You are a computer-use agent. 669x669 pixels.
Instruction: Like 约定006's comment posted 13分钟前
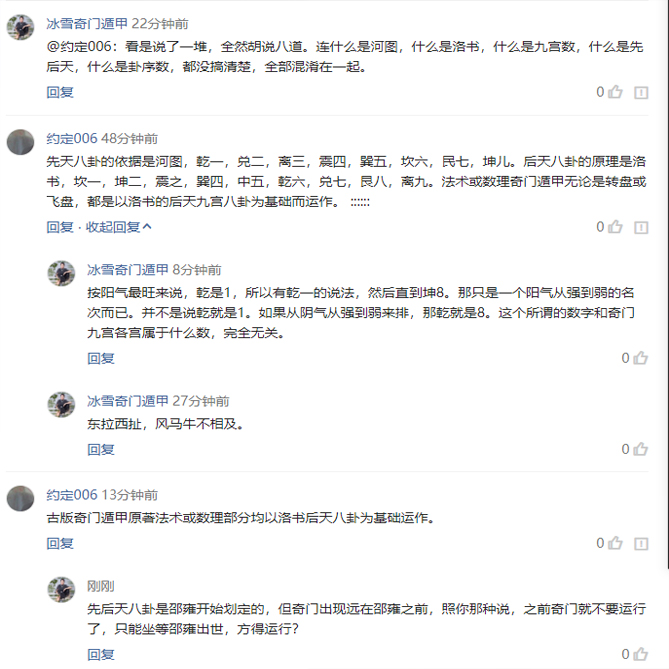(x=615, y=543)
